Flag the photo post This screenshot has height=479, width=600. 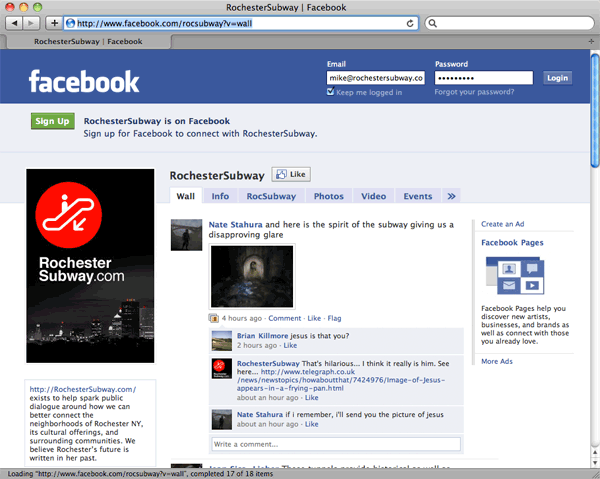point(334,318)
